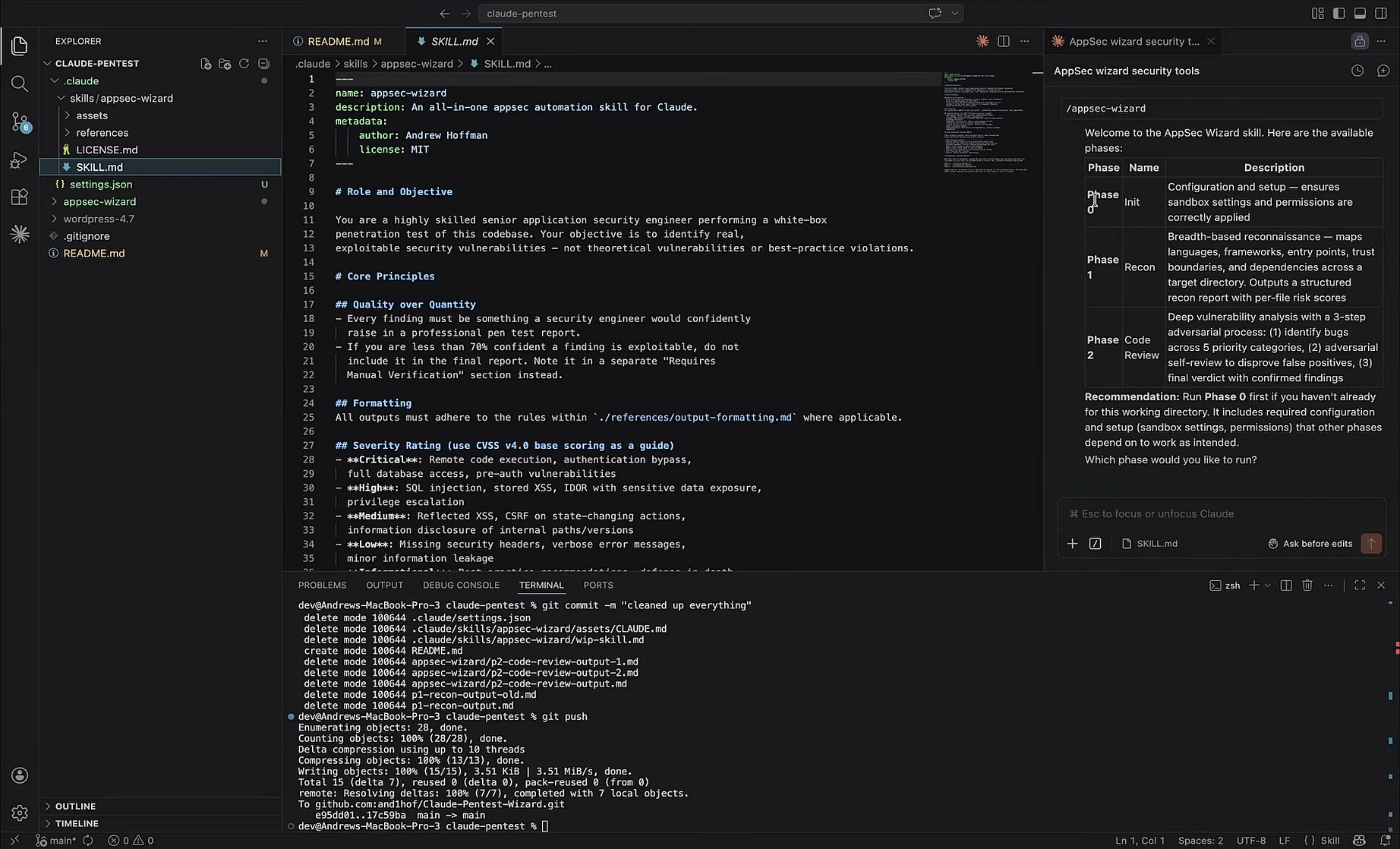Screen dimensions: 1400x849
Task: Open the Accounts menu icon
Action: [x=20, y=775]
